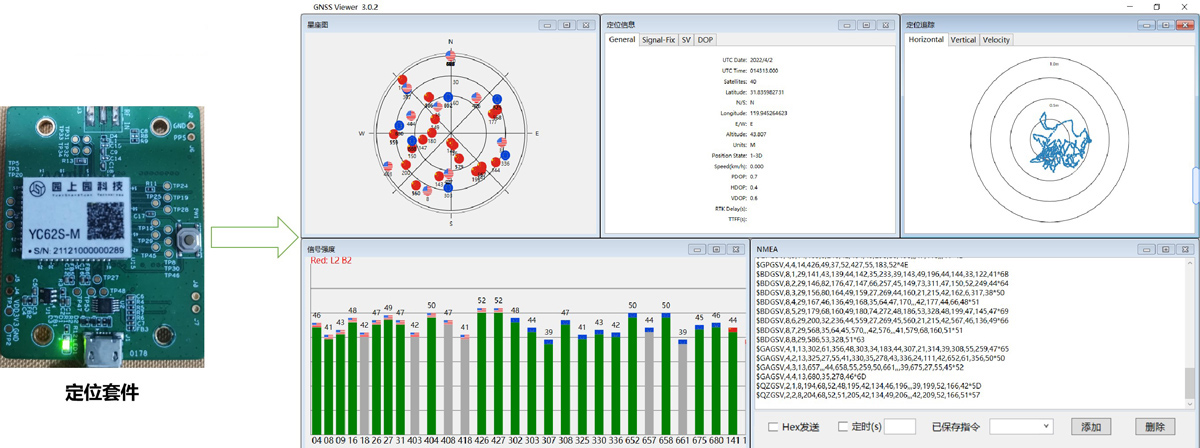Maximize the 星座图 sky plot panel

pos(565,24)
